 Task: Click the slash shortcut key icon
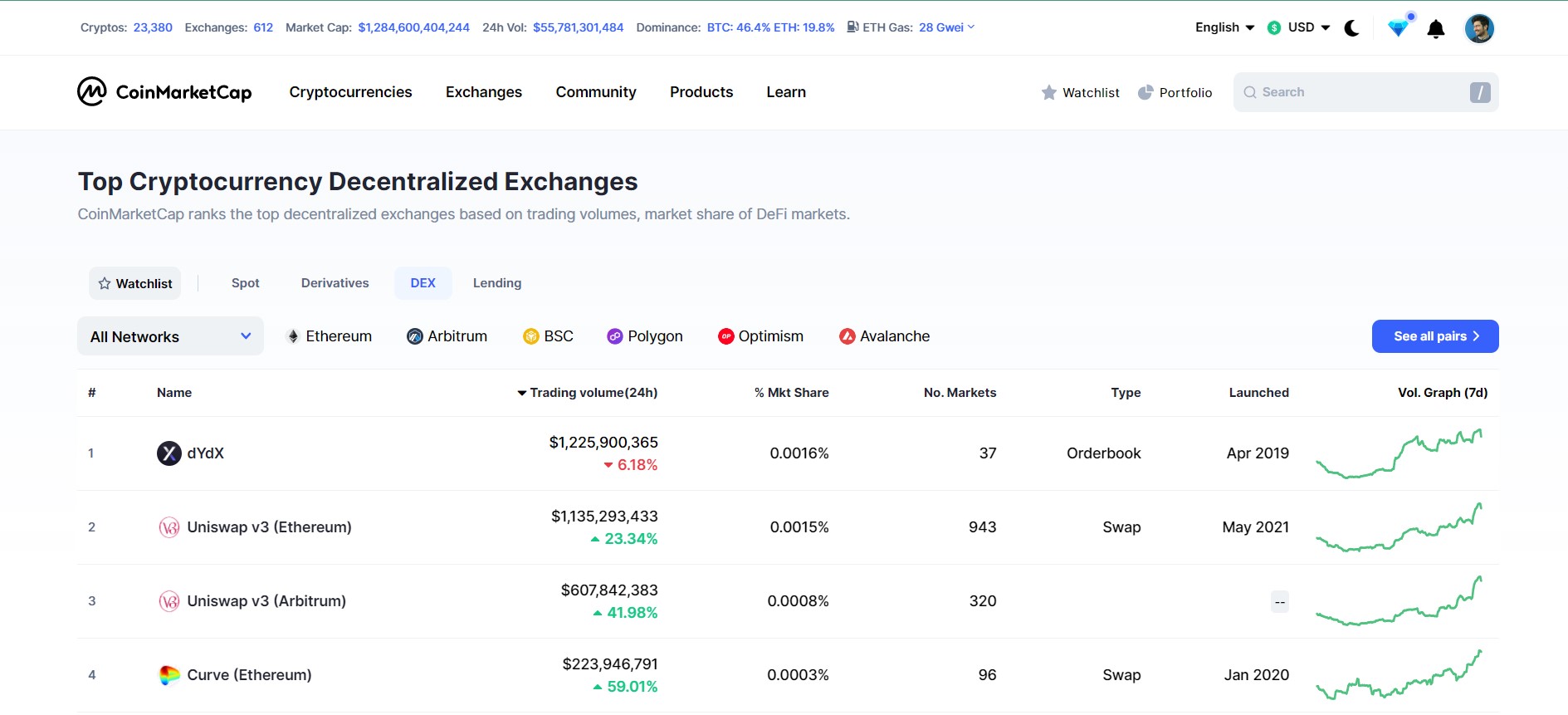click(1480, 92)
